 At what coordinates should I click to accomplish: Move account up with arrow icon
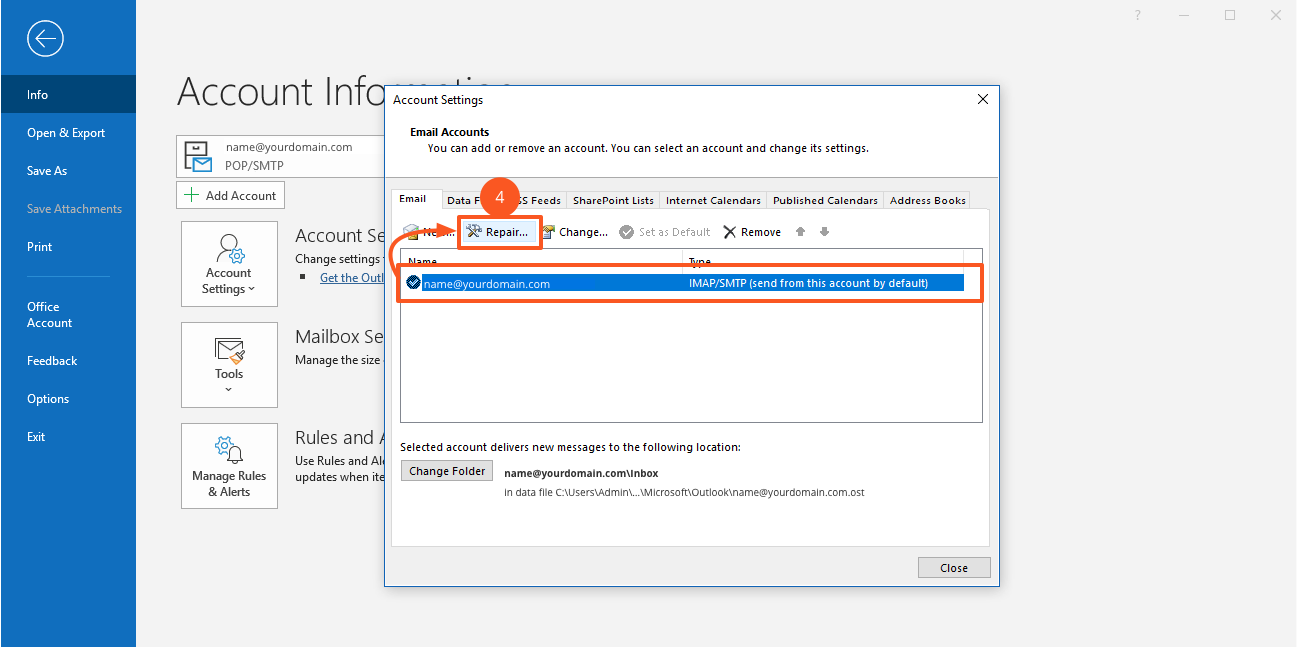click(x=800, y=232)
